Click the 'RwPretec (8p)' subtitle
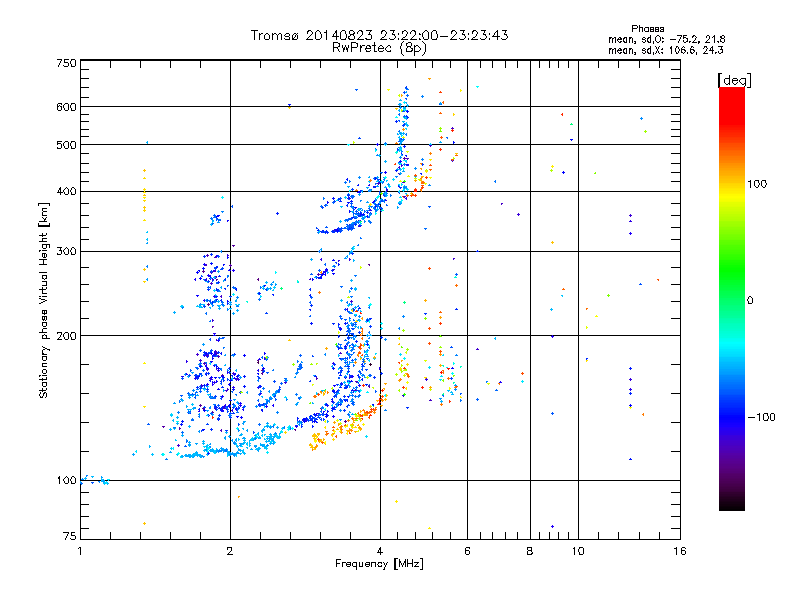The width and height of the screenshot is (800, 600). click(x=379, y=48)
